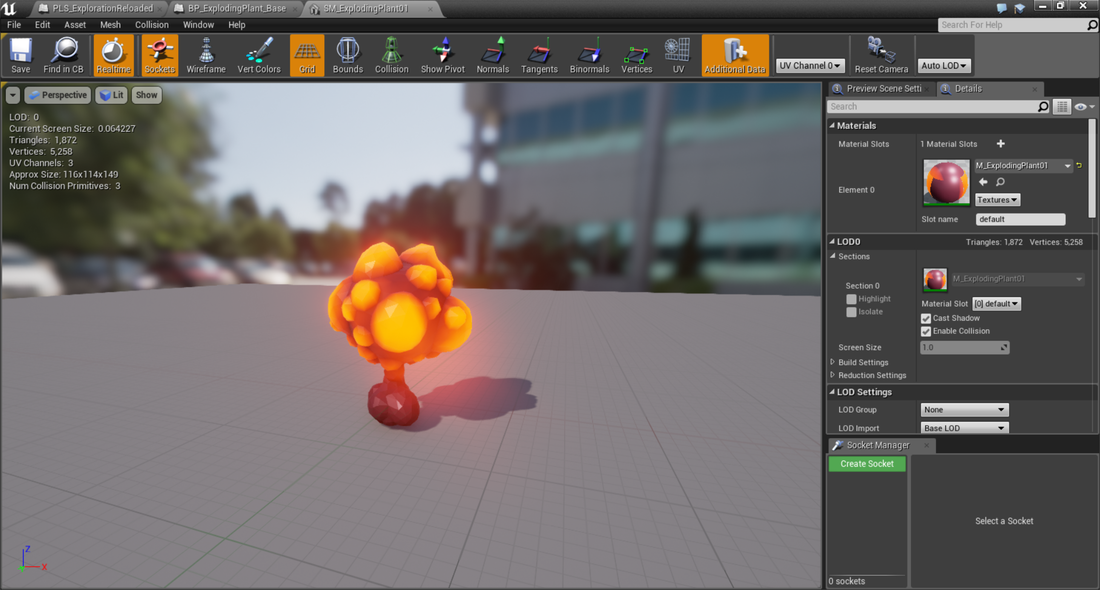Click the Perspective viewport button
This screenshot has width=1100, height=590.
(58, 95)
